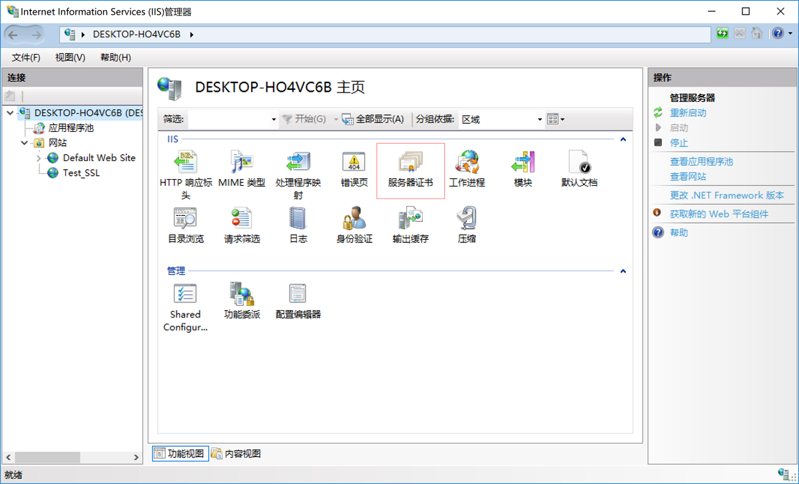Click the connection toolbar icon under 连接

[x=10, y=96]
